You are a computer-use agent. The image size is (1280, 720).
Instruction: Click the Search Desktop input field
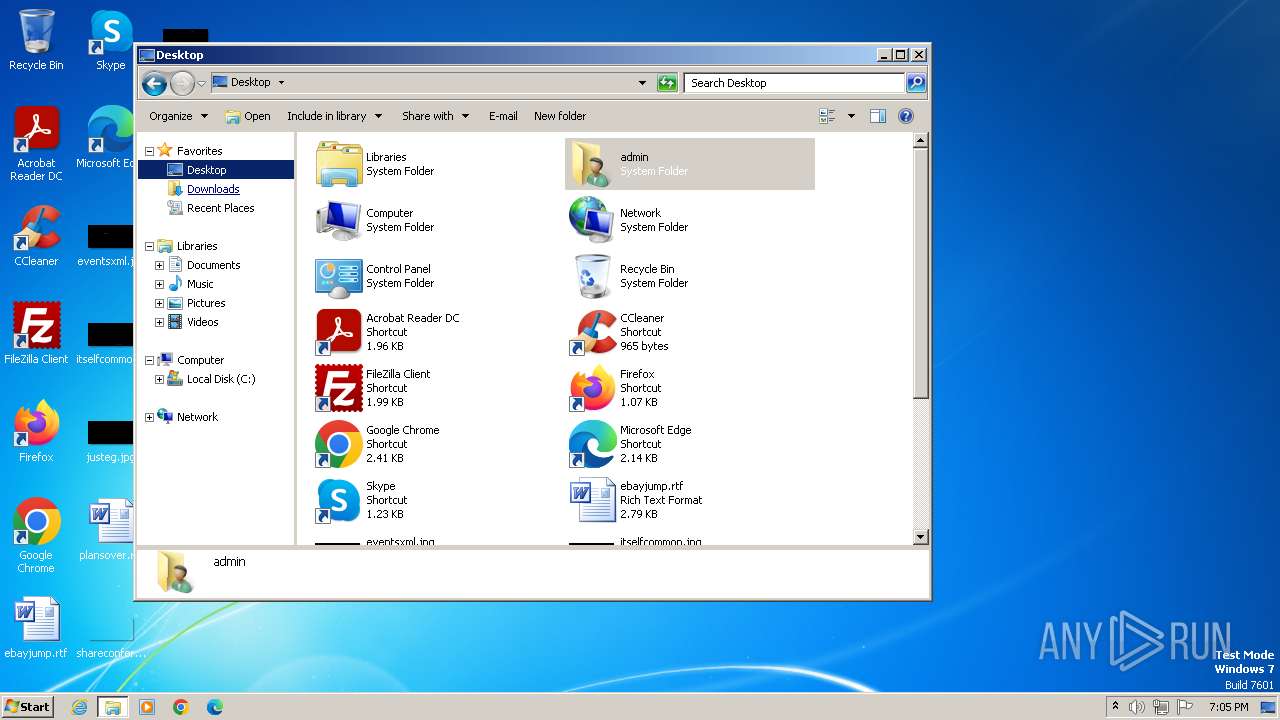coord(794,83)
